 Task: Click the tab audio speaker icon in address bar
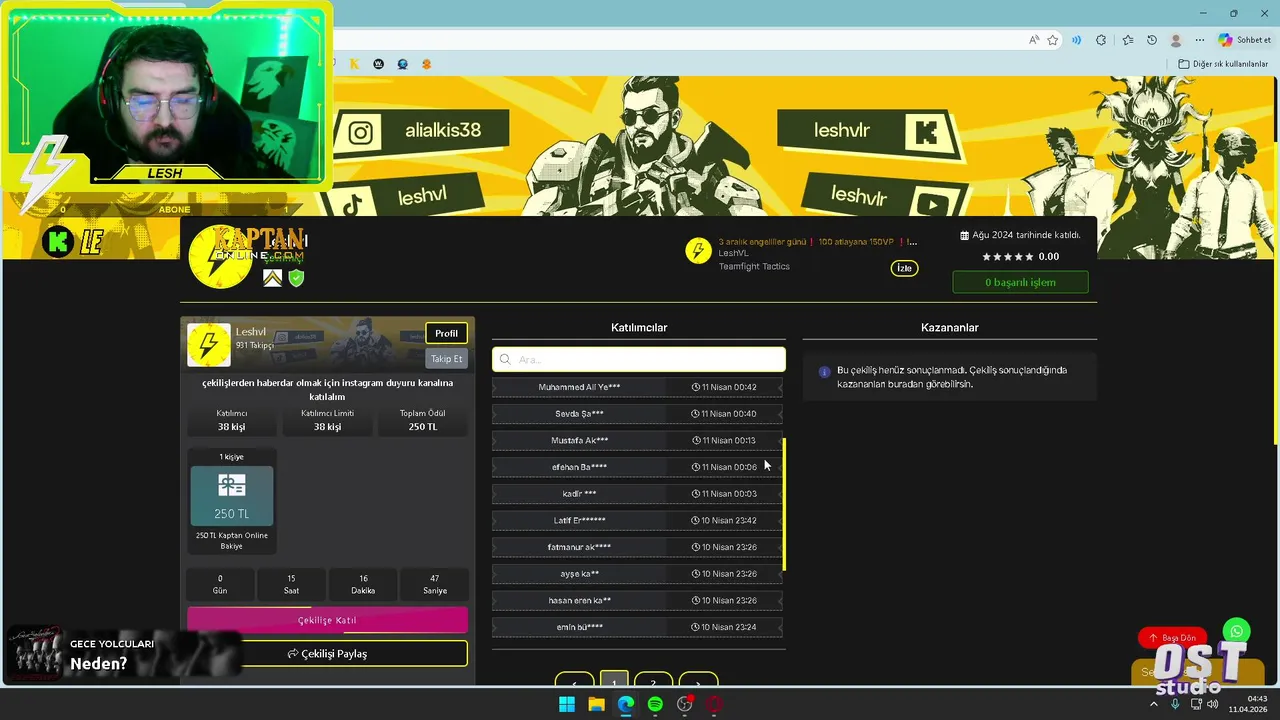1077,40
